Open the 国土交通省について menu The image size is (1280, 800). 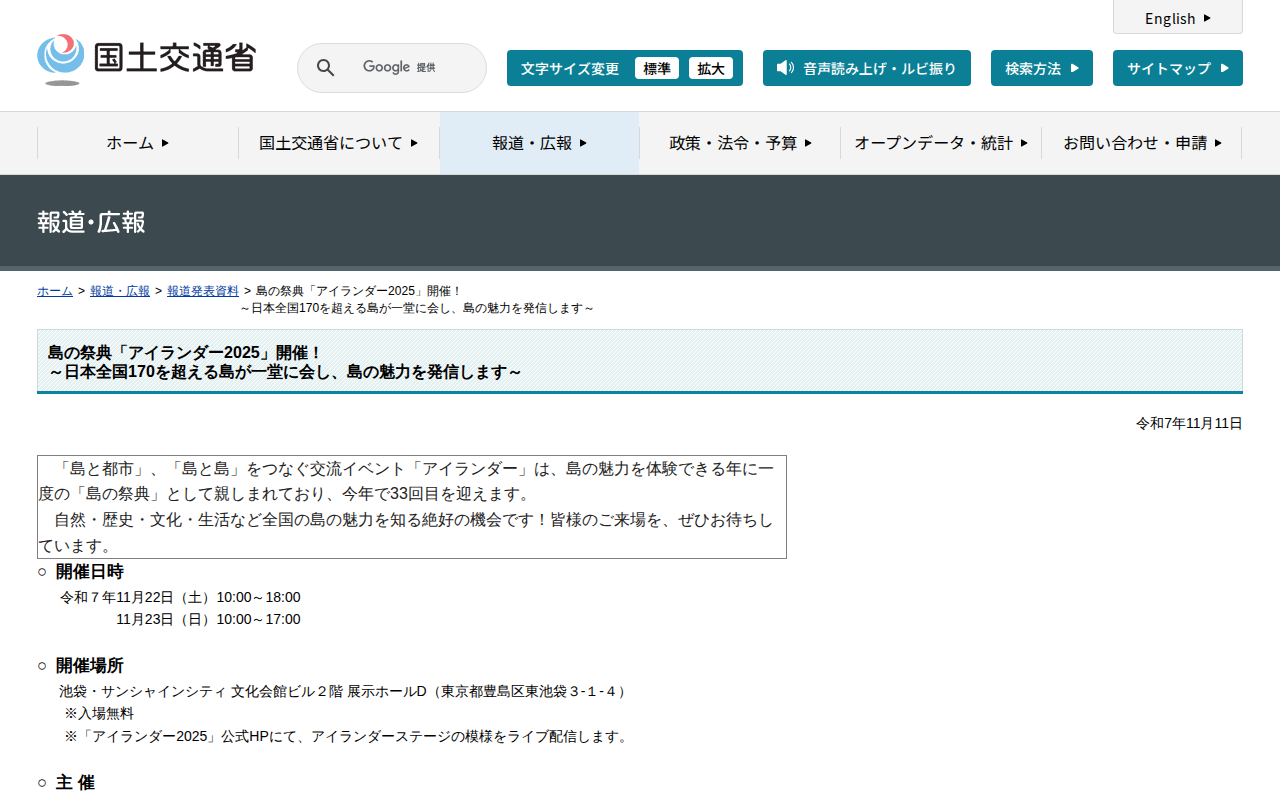pyautogui.click(x=339, y=143)
